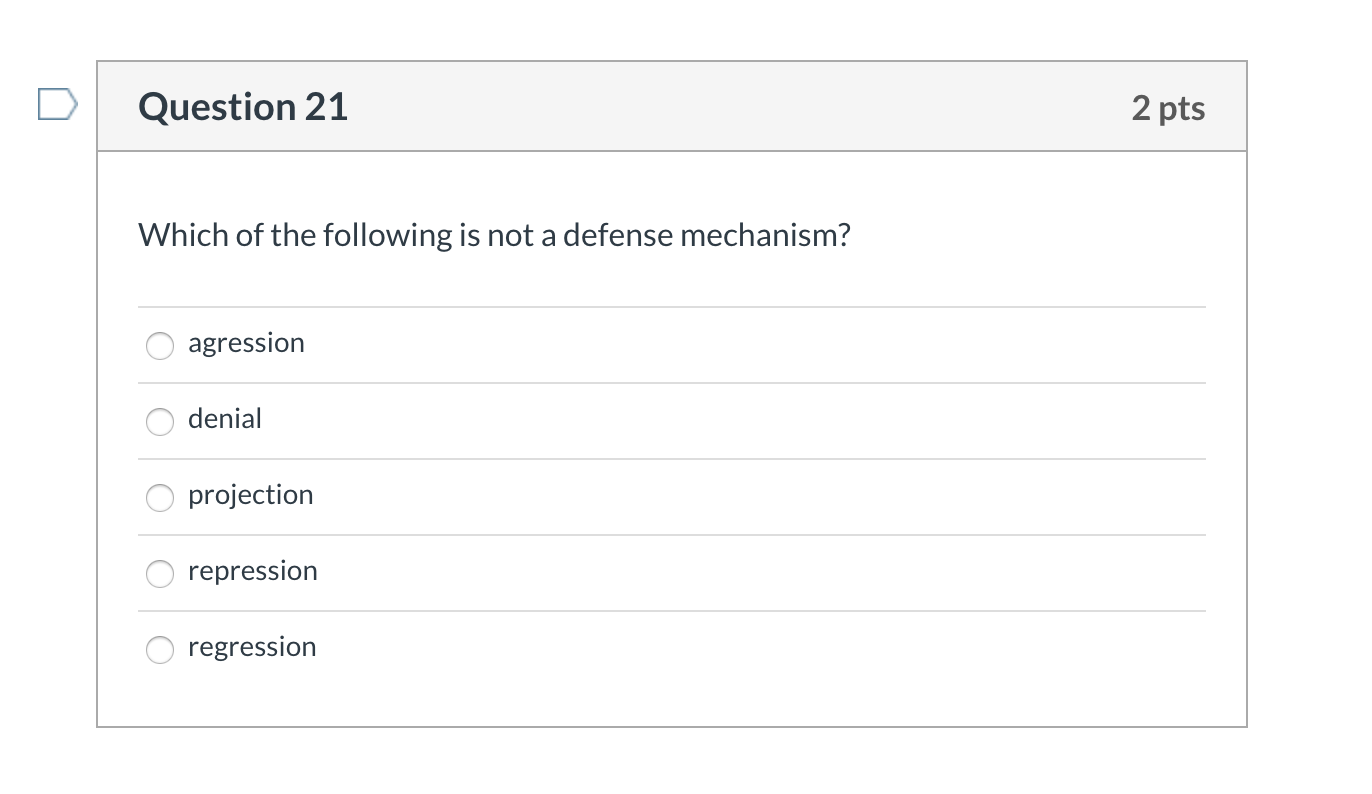Viewport: 1372px width, 794px height.
Task: Click the 'denial' answer label text
Action: point(225,419)
